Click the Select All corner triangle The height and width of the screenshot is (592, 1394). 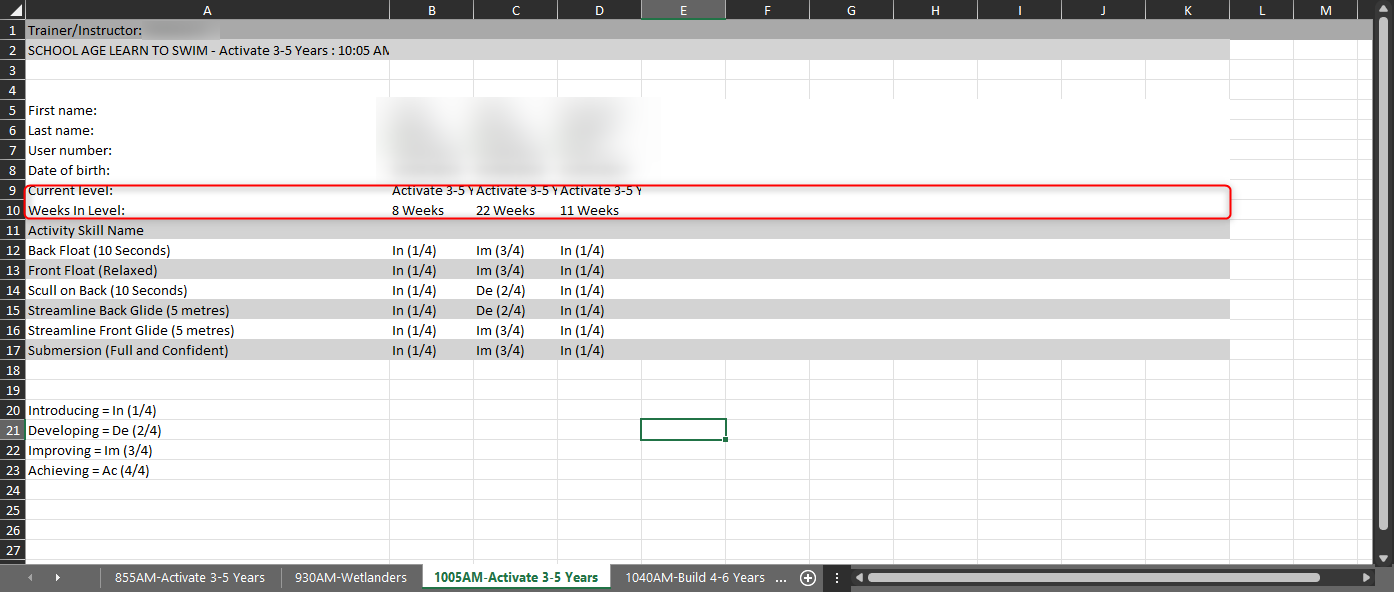[x=12, y=10]
